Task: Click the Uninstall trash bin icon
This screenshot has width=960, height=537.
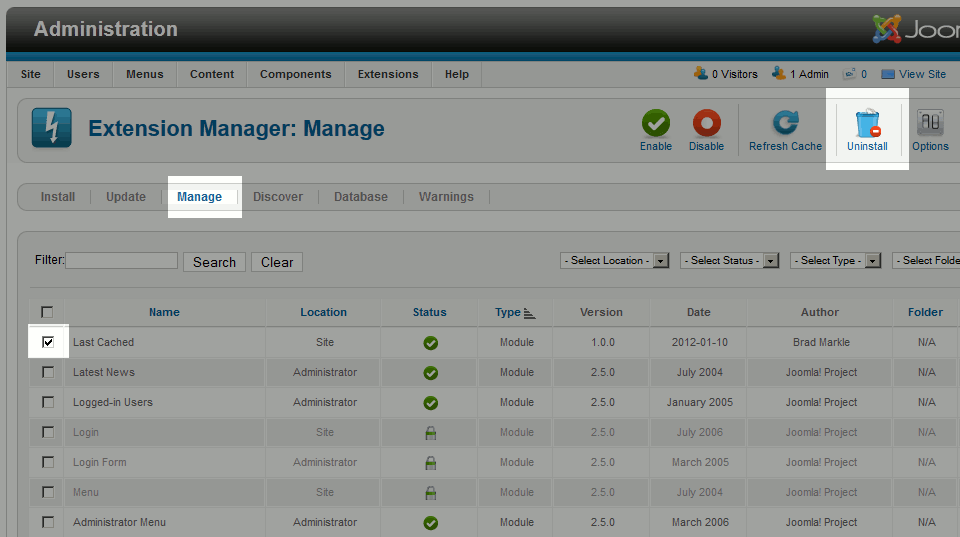Action: (x=867, y=123)
